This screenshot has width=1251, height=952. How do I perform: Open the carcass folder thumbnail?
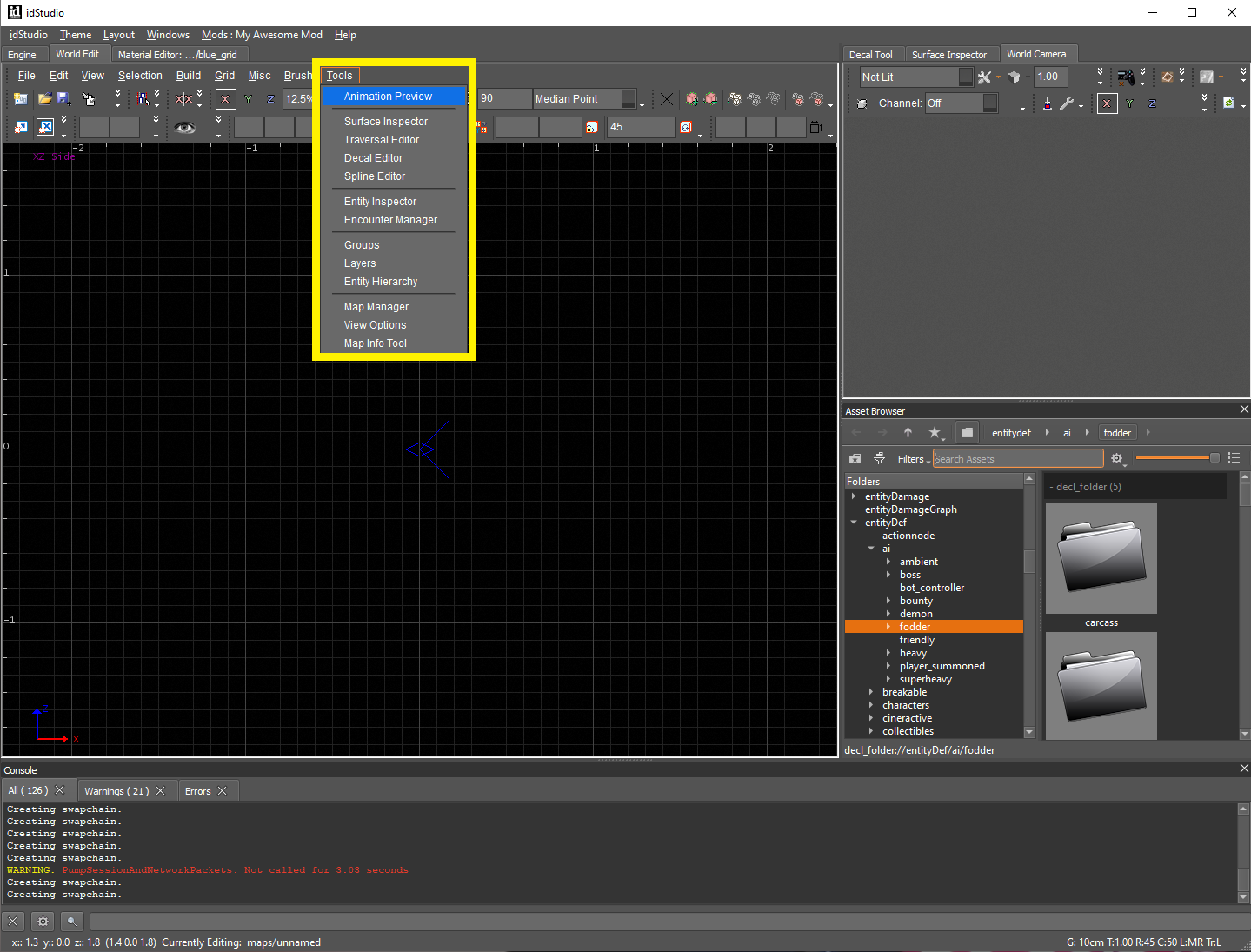click(x=1101, y=558)
